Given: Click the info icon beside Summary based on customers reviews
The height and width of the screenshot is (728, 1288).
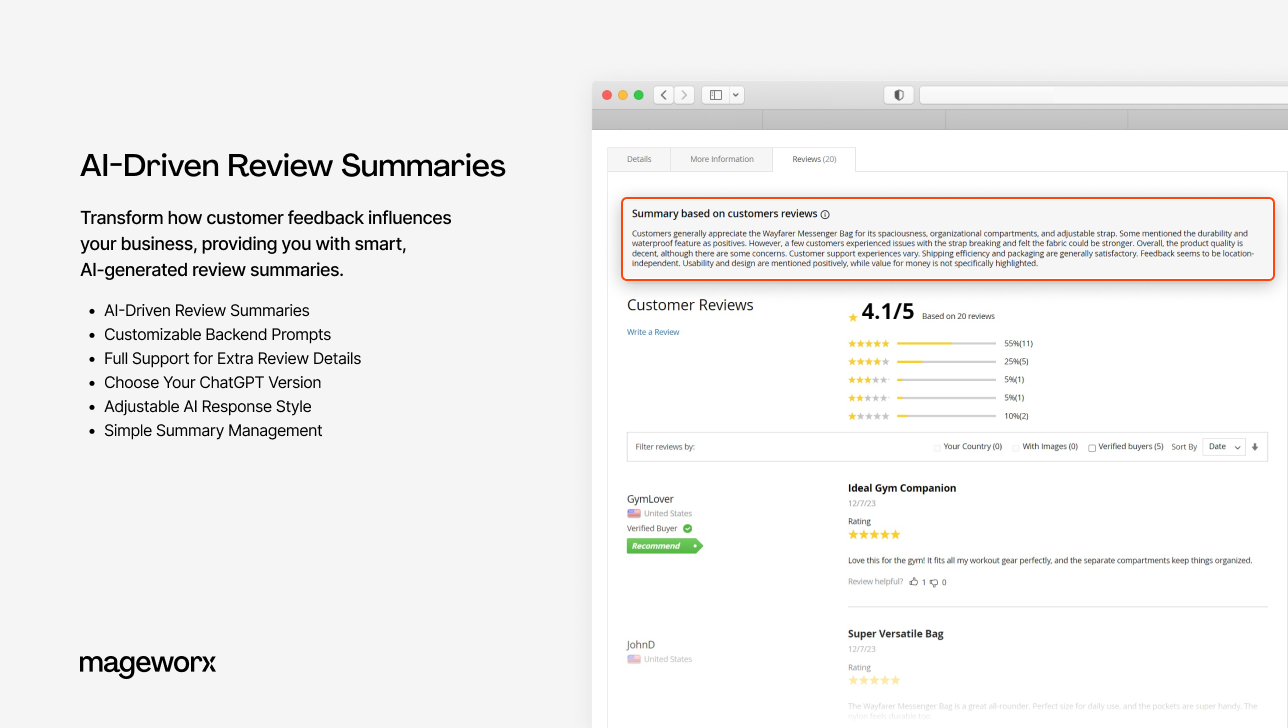Looking at the screenshot, I should coord(824,213).
